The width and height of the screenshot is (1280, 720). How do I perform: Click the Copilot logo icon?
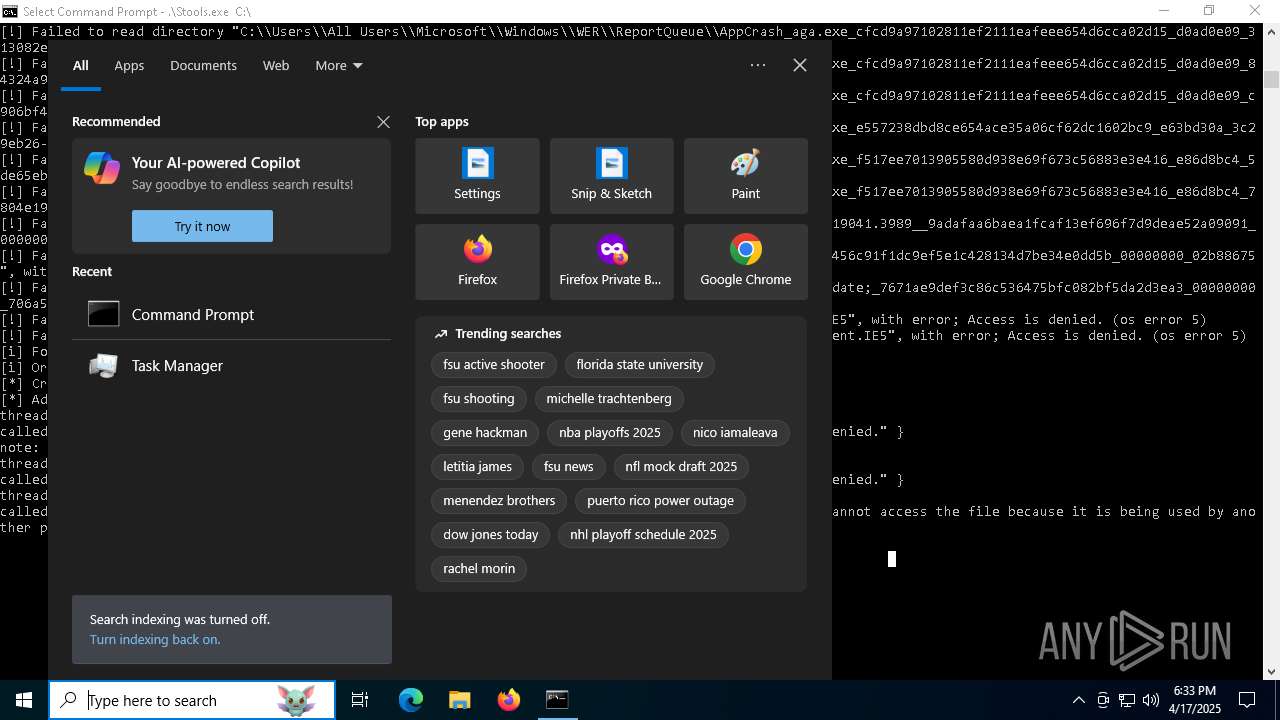tap(102, 168)
